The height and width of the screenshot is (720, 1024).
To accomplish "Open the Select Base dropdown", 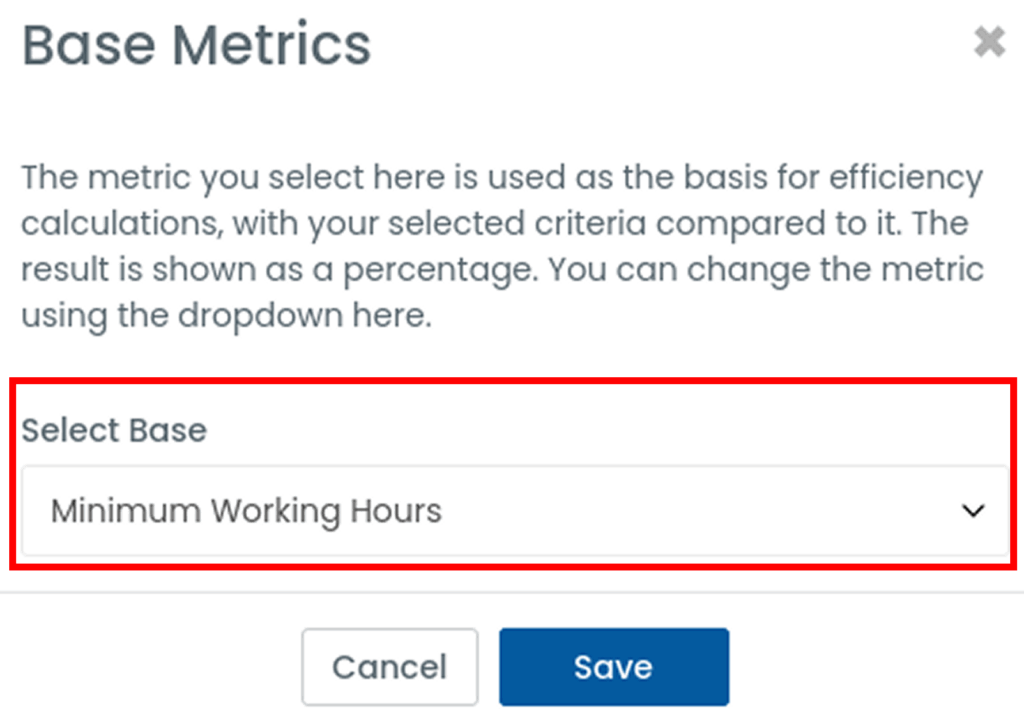I will [514, 511].
